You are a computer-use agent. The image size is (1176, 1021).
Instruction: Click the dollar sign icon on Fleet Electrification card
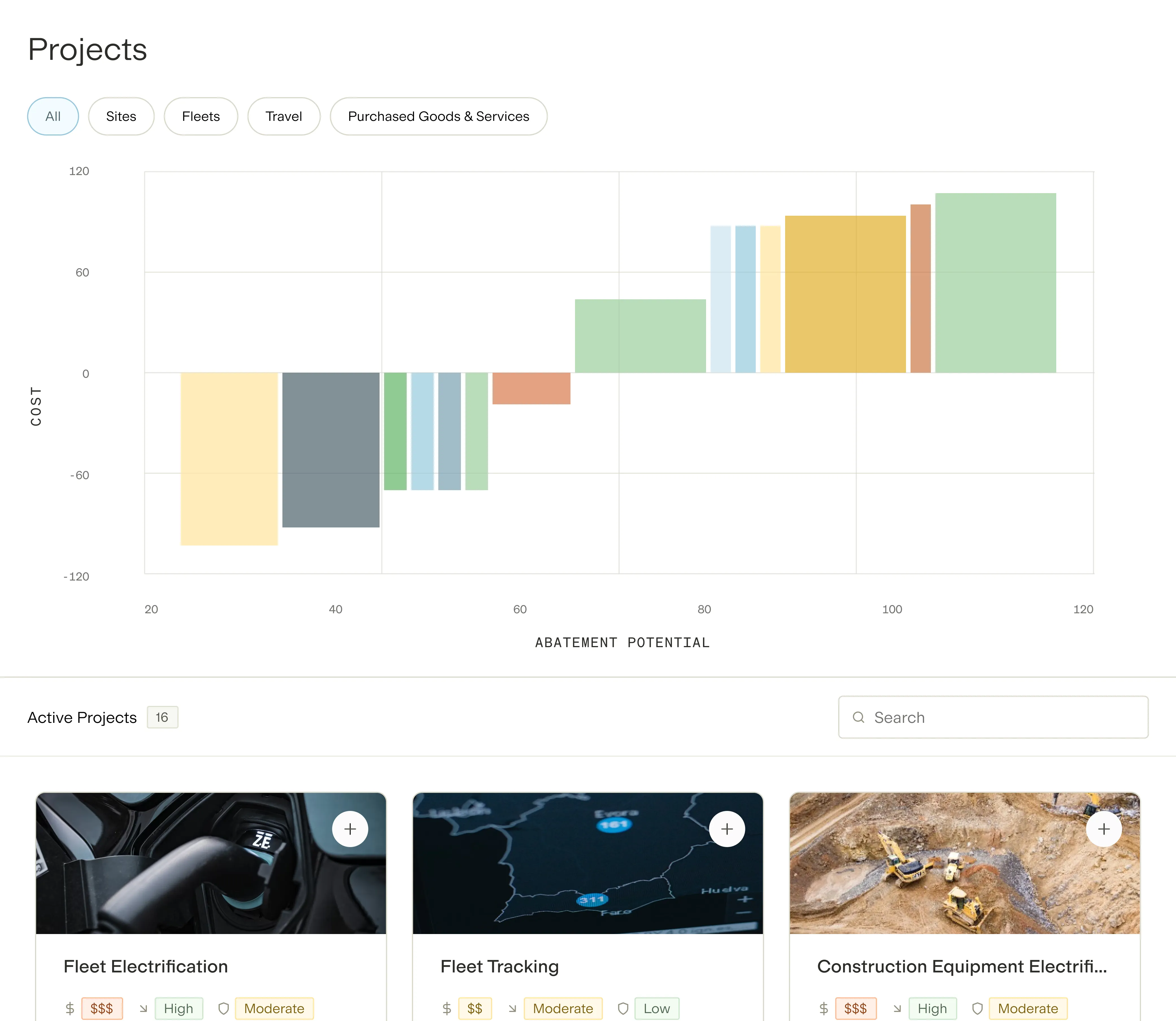pos(71,1009)
